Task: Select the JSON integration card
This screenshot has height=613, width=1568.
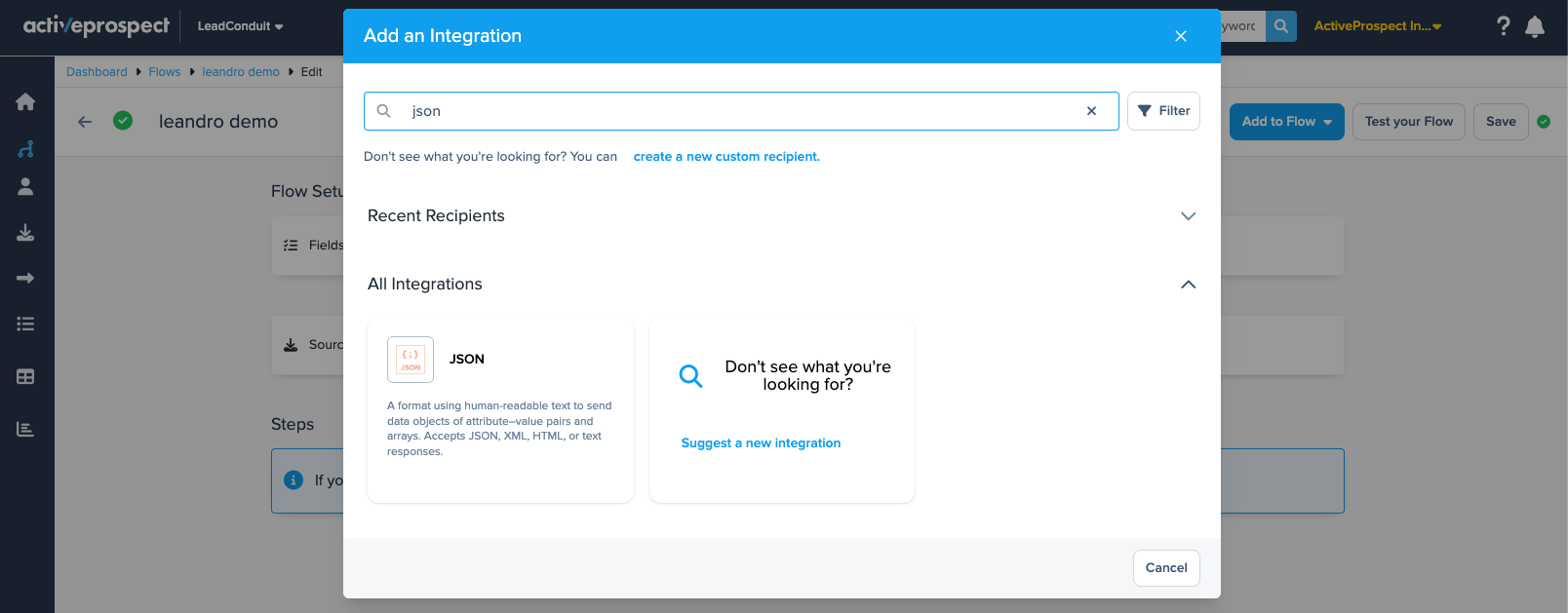Action: coord(500,409)
